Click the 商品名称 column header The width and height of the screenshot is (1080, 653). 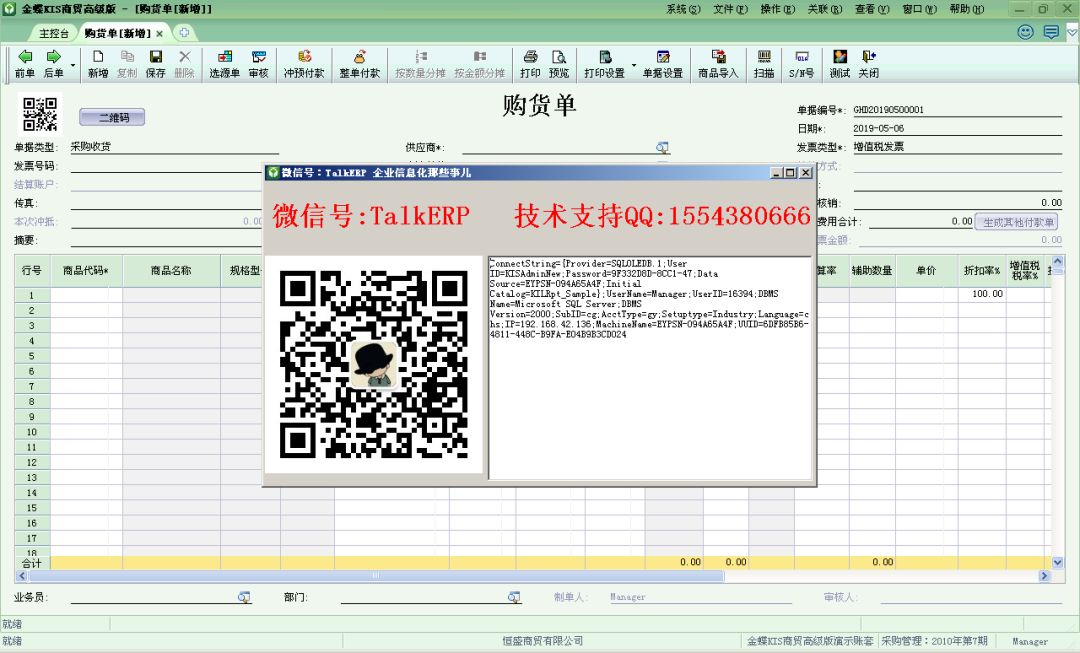click(172, 271)
